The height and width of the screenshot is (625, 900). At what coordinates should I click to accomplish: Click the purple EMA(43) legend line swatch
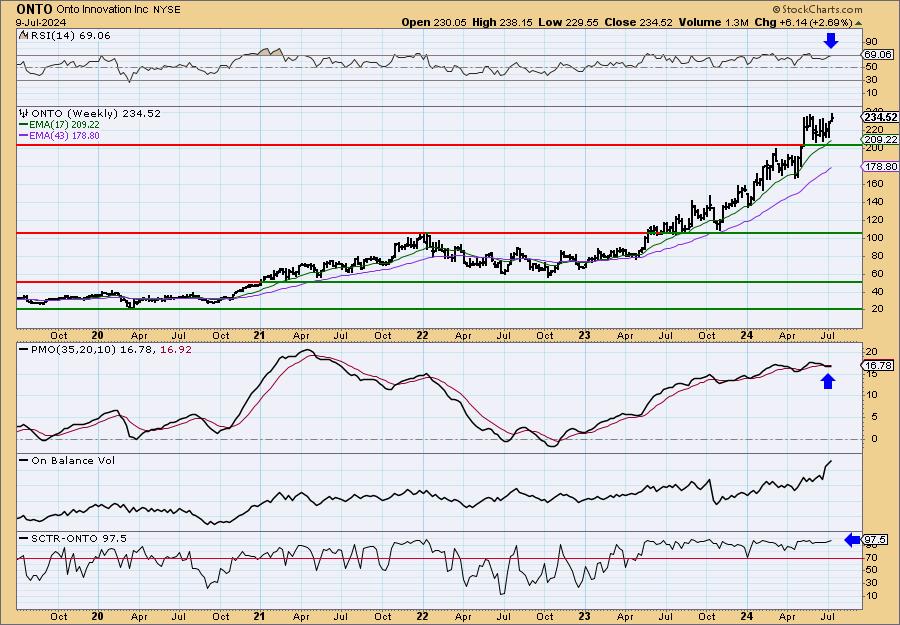click(x=23, y=136)
